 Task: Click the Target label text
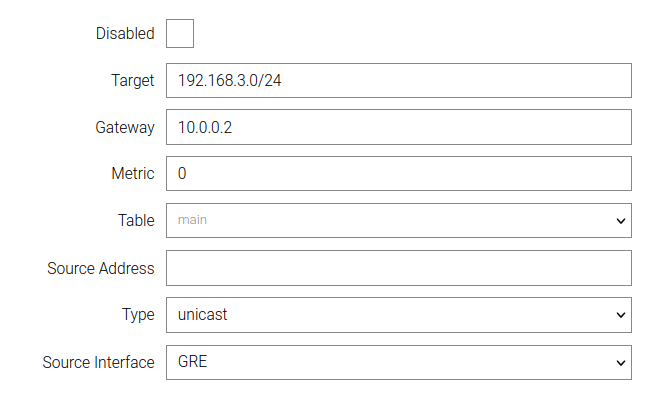(x=133, y=81)
